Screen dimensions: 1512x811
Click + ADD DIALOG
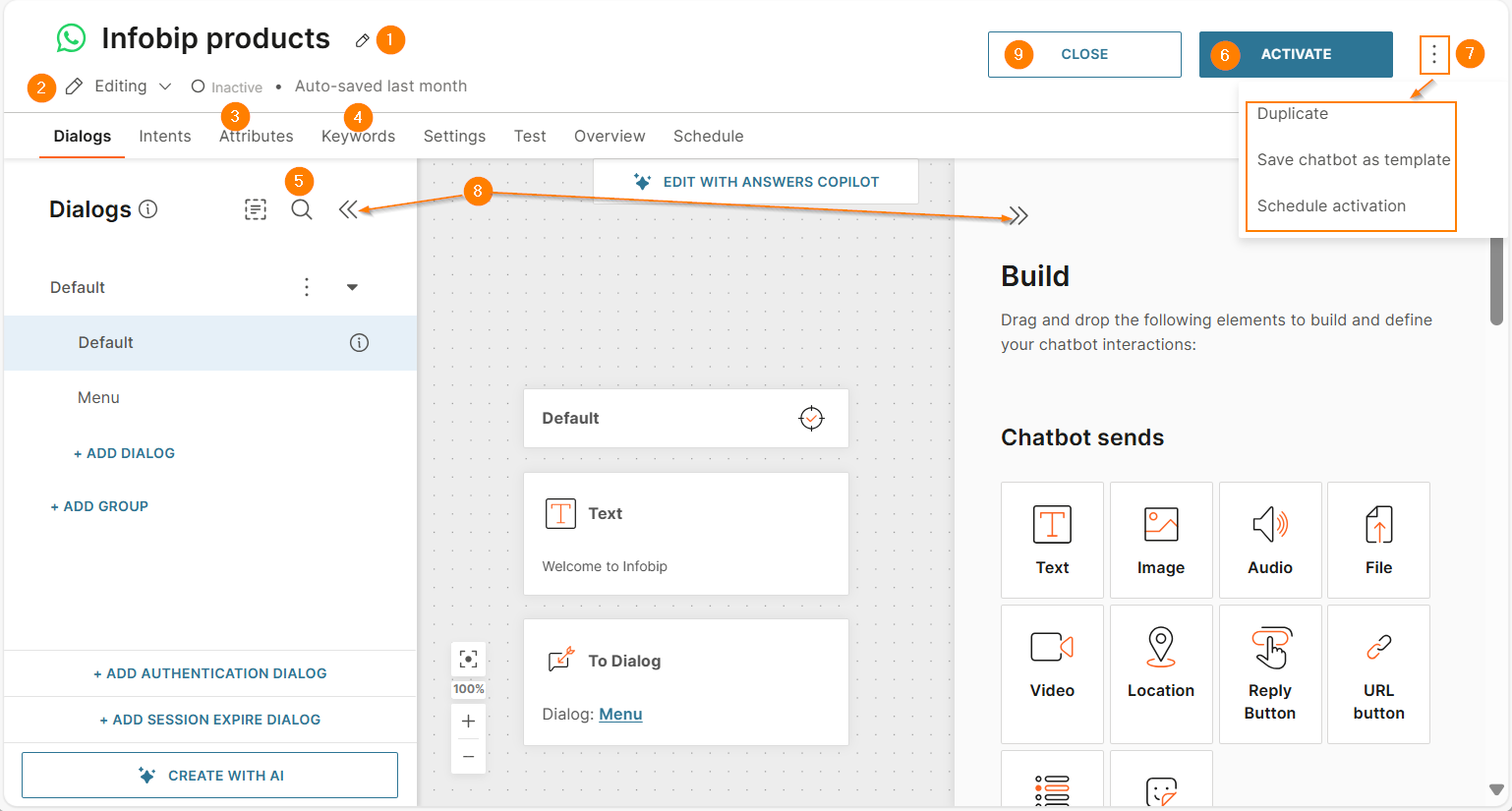click(x=124, y=453)
